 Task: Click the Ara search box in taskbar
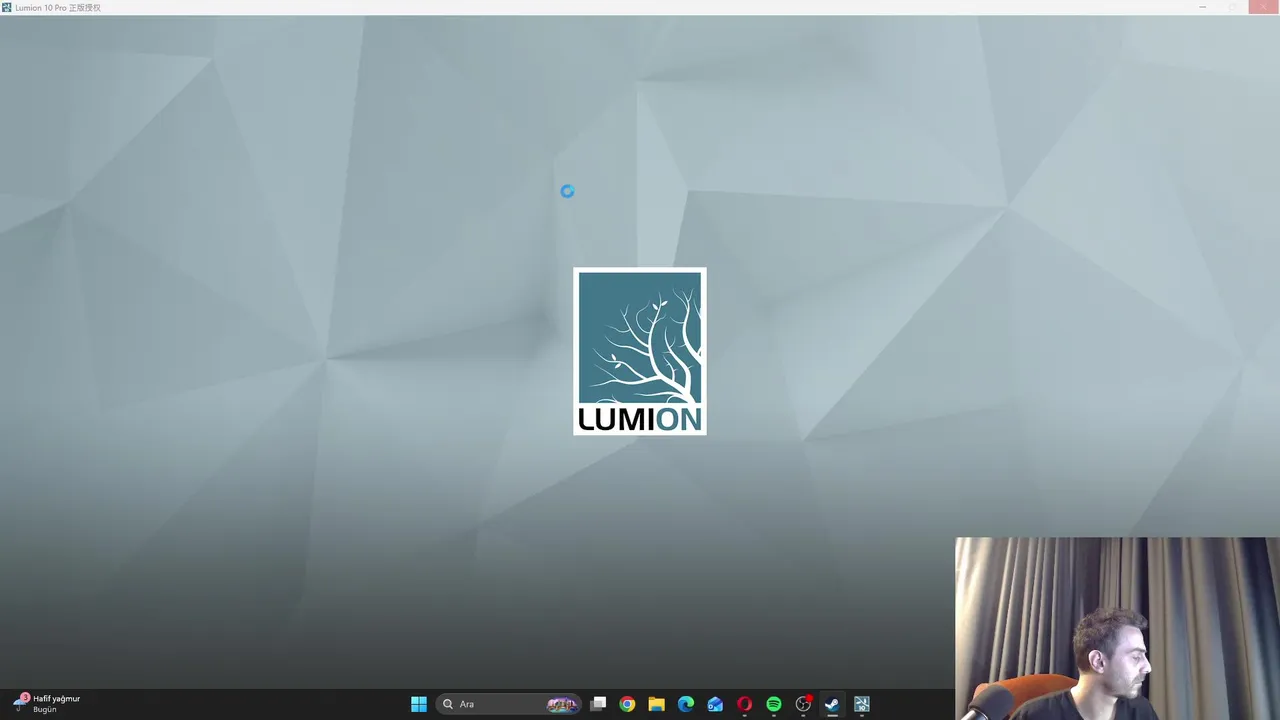pyautogui.click(x=509, y=704)
